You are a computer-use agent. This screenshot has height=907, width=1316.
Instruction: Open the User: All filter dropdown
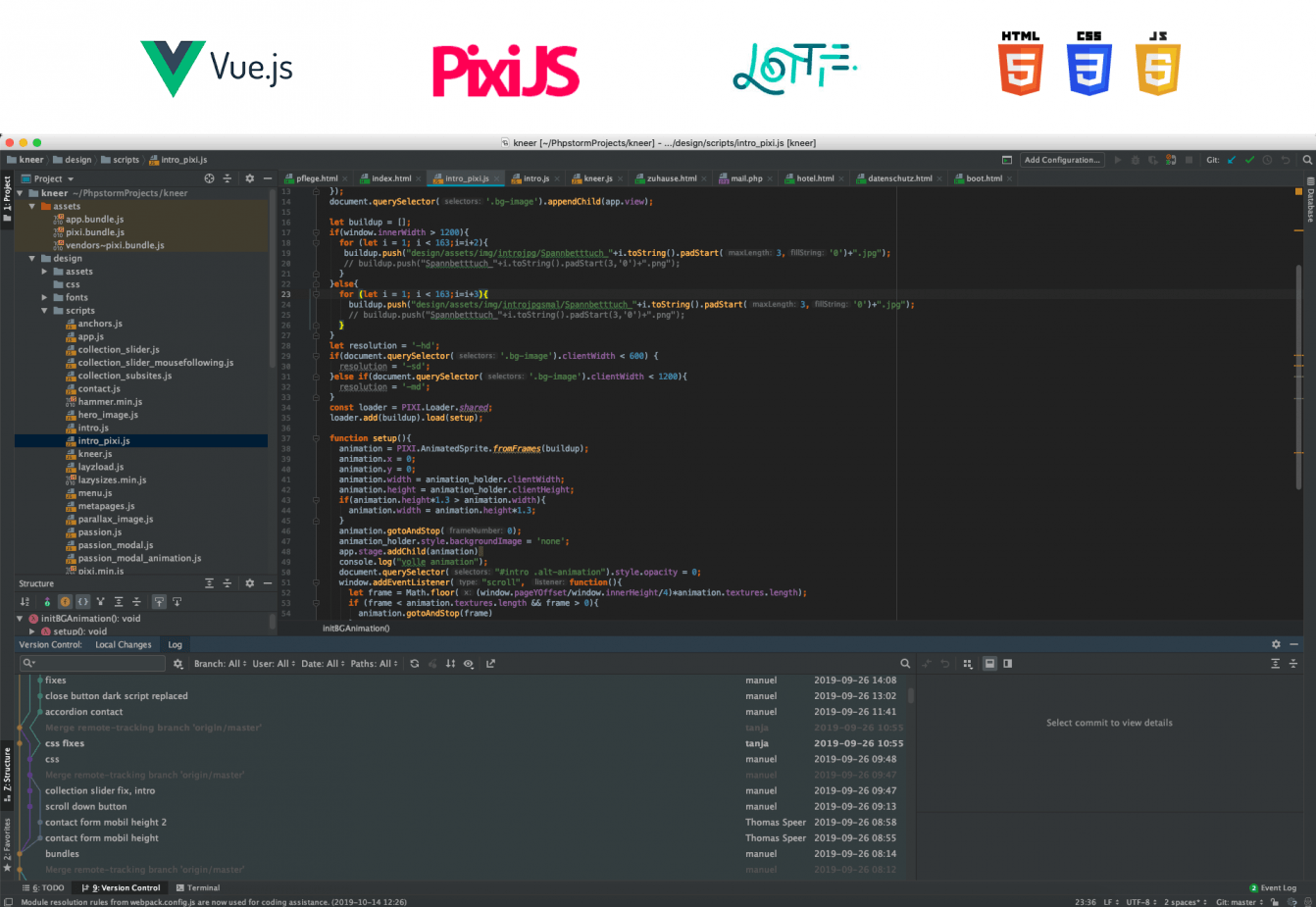[x=274, y=664]
